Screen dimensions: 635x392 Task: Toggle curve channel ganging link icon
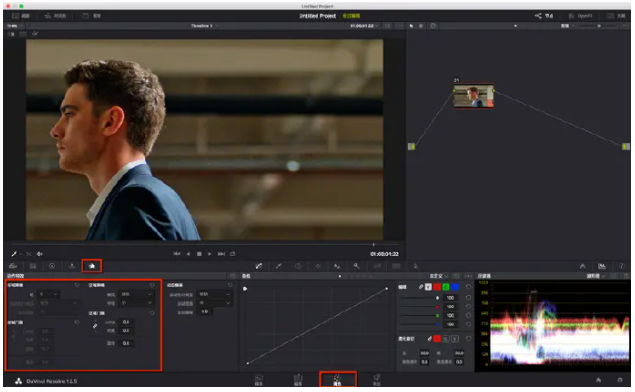coord(421,287)
